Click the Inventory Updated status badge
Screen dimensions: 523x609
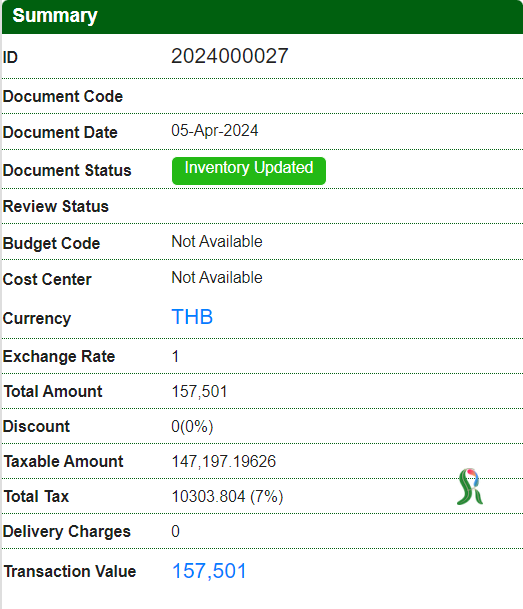(249, 171)
